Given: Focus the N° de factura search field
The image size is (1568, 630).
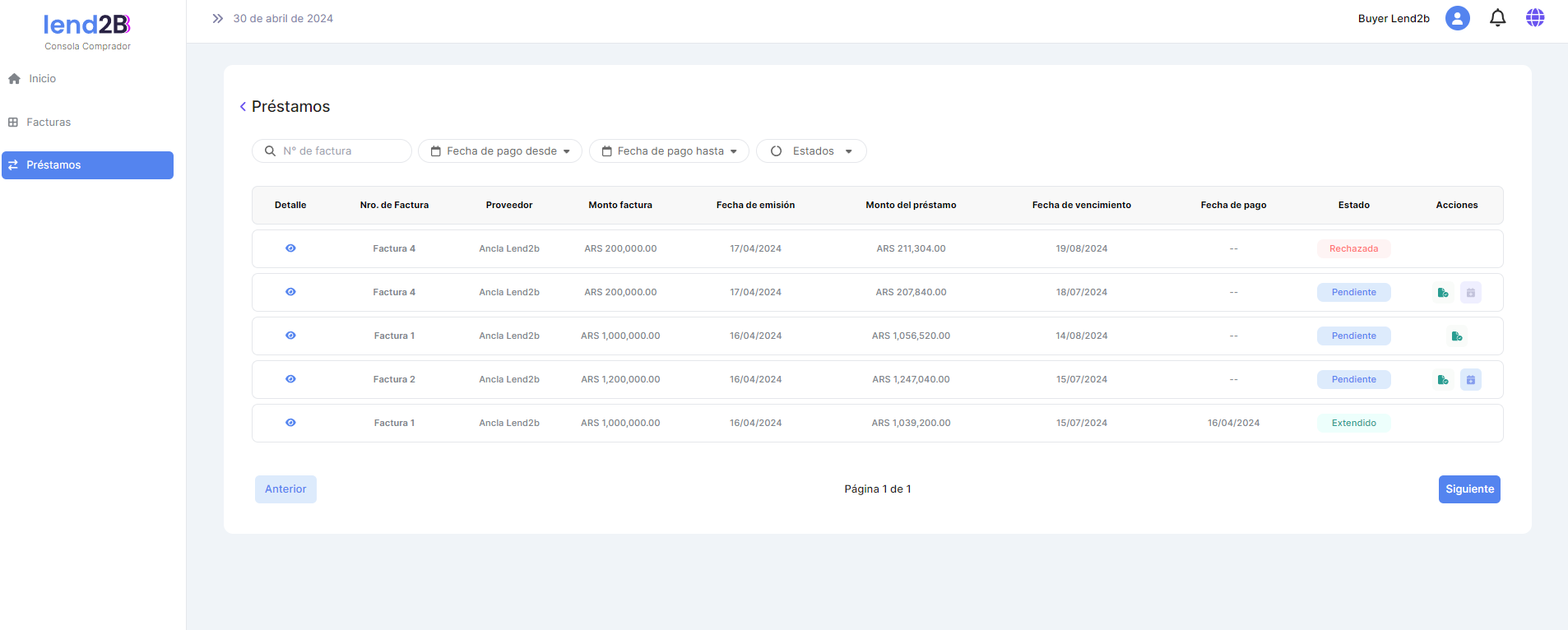Looking at the screenshot, I should (x=341, y=151).
